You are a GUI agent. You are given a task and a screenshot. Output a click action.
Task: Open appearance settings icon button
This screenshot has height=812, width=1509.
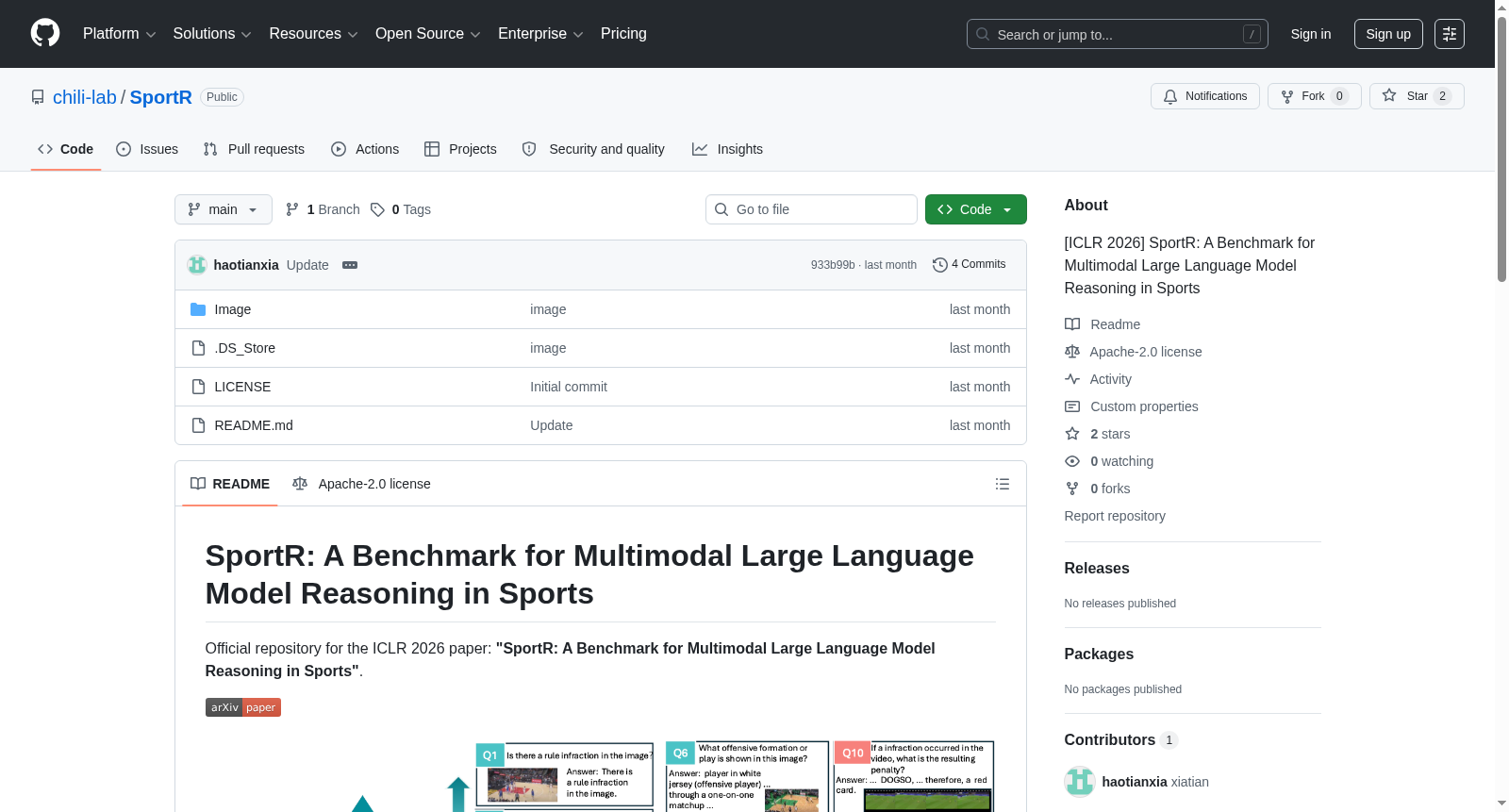(x=1450, y=34)
